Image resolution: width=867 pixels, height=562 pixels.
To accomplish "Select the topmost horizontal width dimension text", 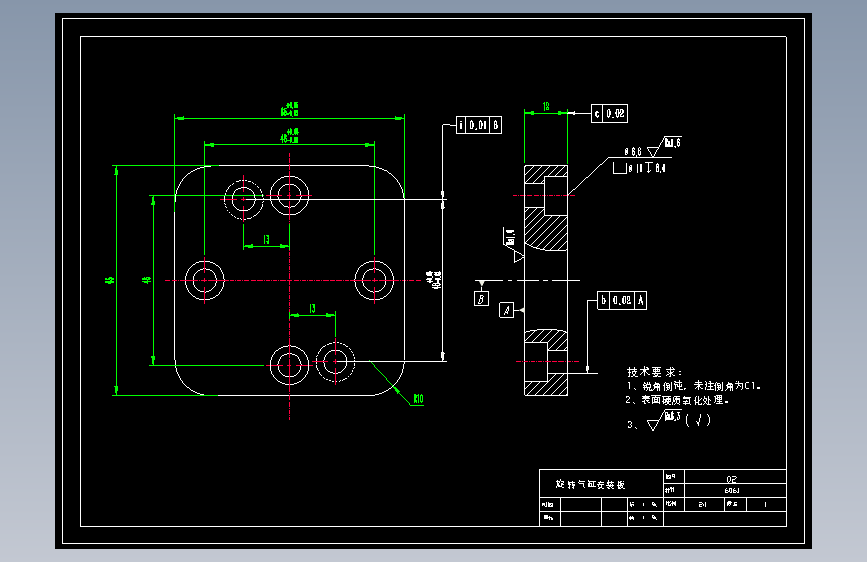I will click(289, 110).
